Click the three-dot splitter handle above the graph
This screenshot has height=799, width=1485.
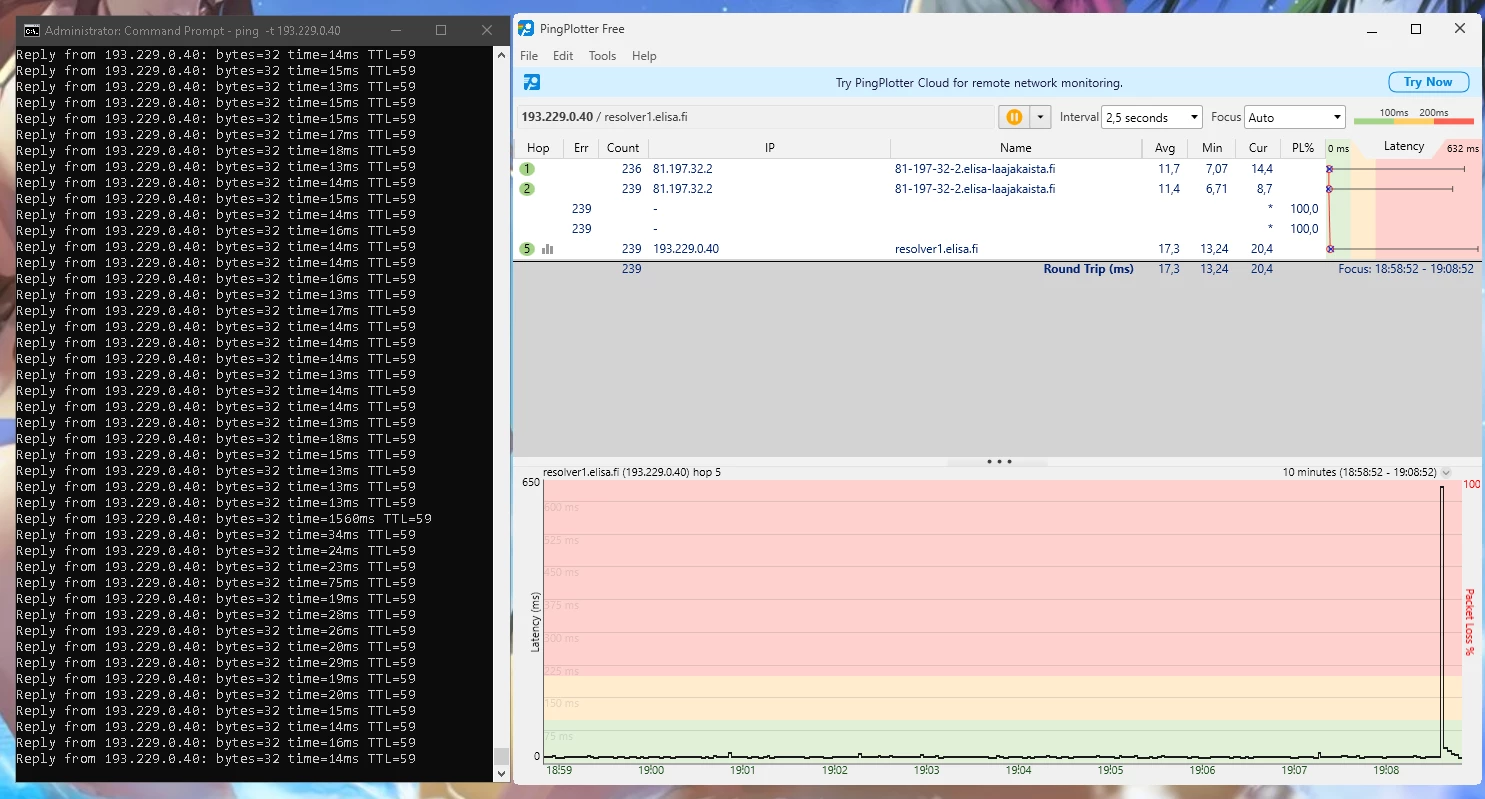click(999, 462)
